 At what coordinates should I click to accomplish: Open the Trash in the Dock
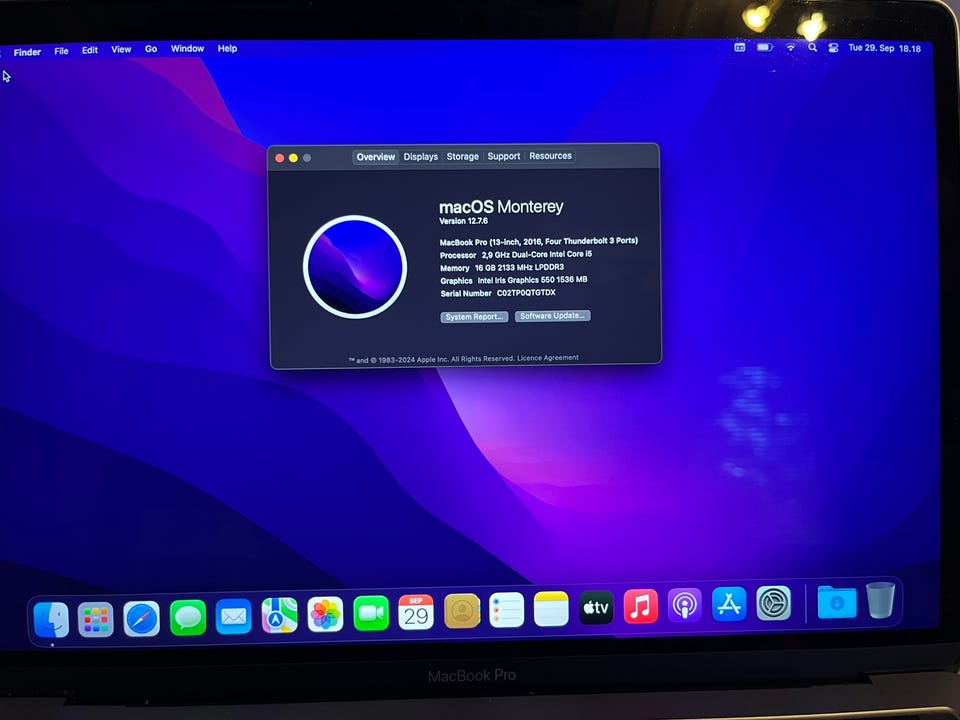(880, 600)
